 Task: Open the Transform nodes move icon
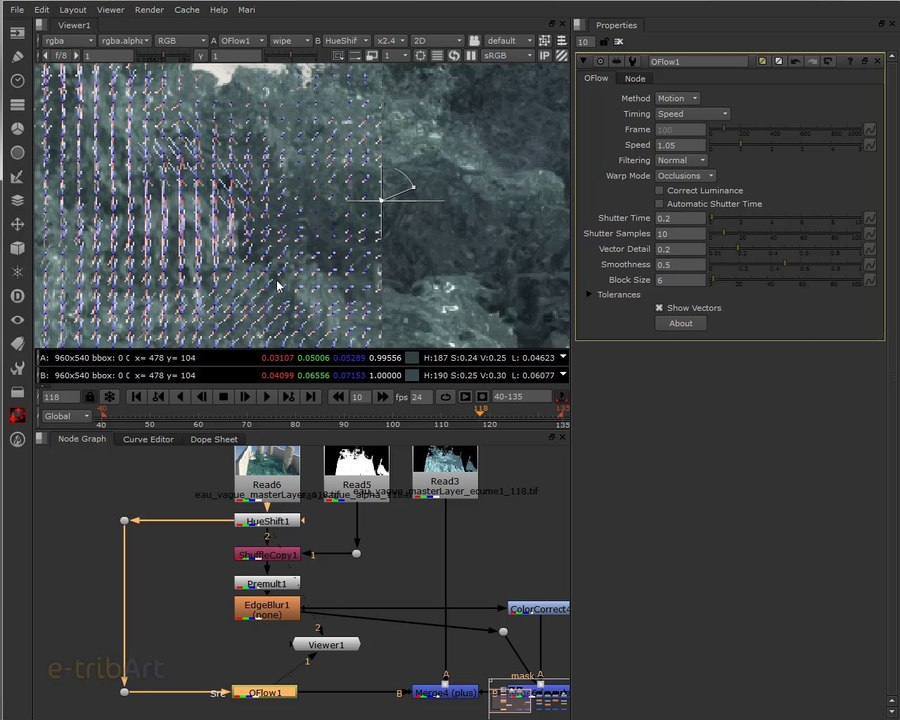click(x=17, y=224)
